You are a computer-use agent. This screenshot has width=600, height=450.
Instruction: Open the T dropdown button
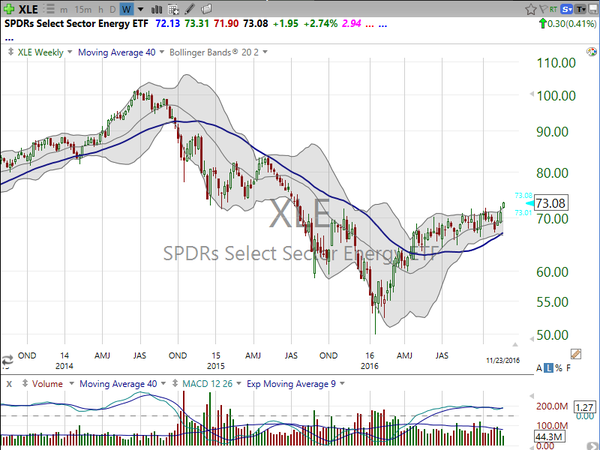click(581, 9)
